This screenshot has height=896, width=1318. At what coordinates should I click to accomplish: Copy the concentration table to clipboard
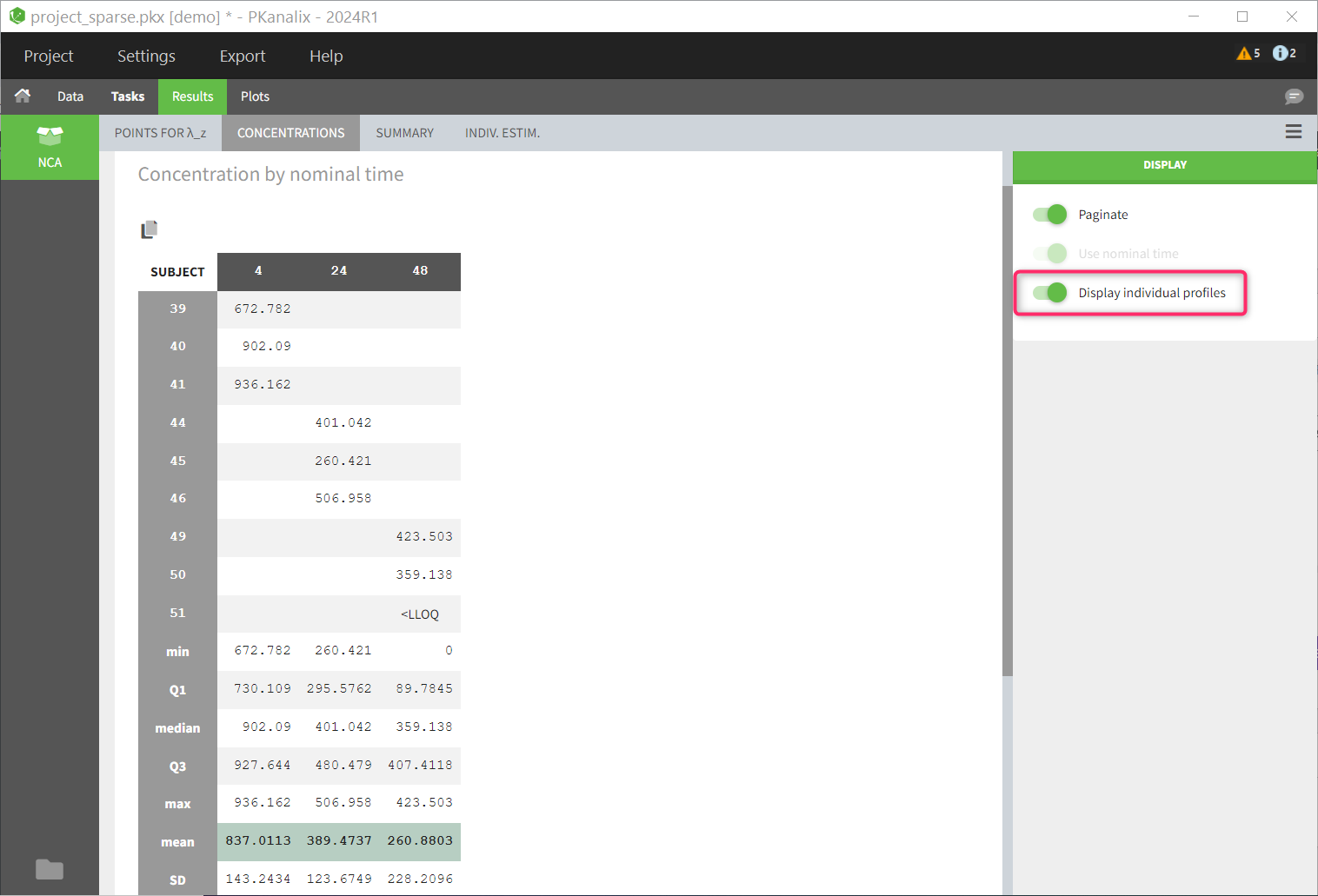pos(150,229)
